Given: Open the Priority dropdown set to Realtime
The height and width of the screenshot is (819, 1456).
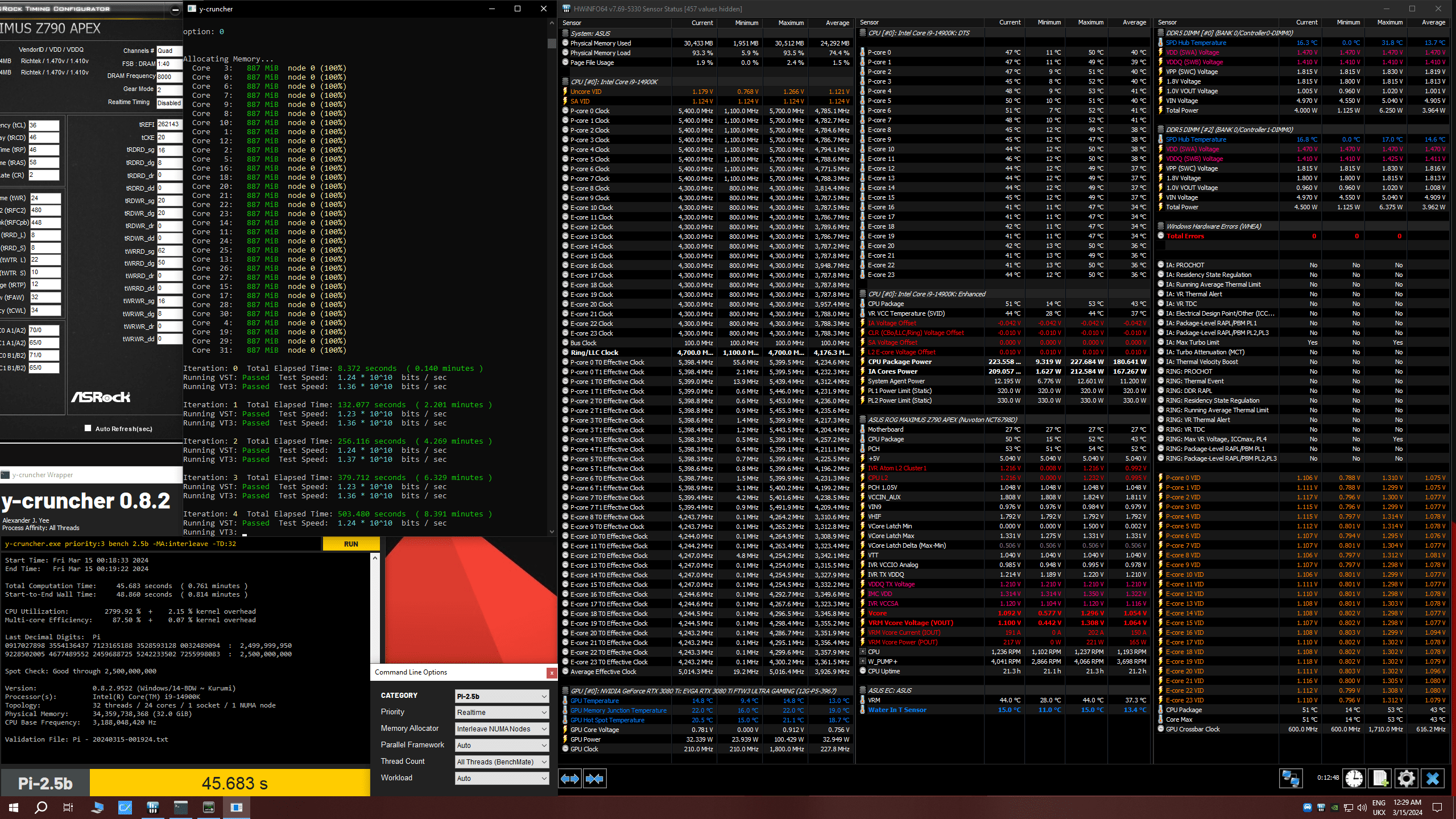Looking at the screenshot, I should pos(502,713).
